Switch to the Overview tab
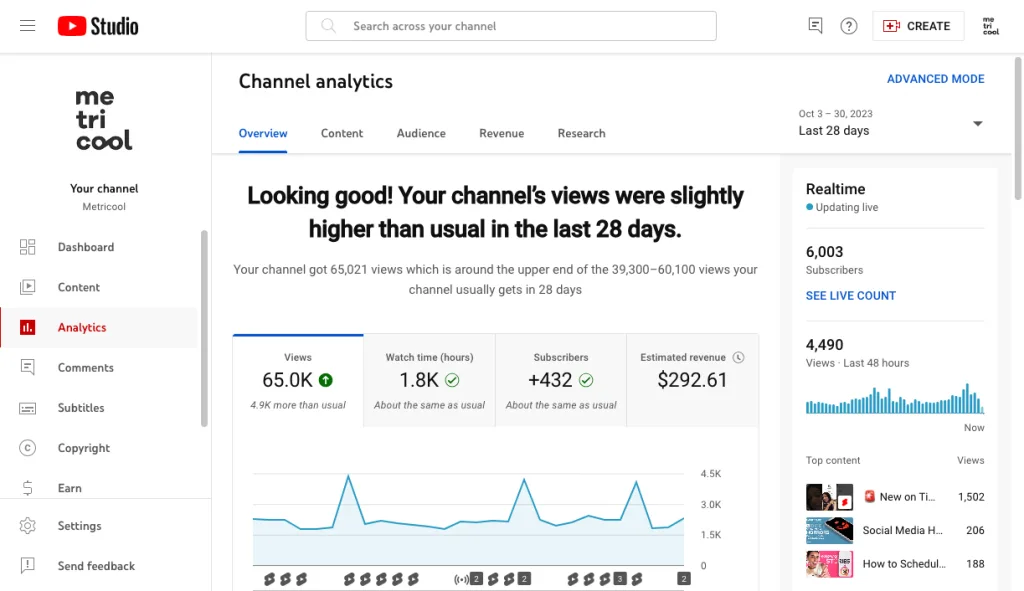The image size is (1024, 591). tap(263, 133)
